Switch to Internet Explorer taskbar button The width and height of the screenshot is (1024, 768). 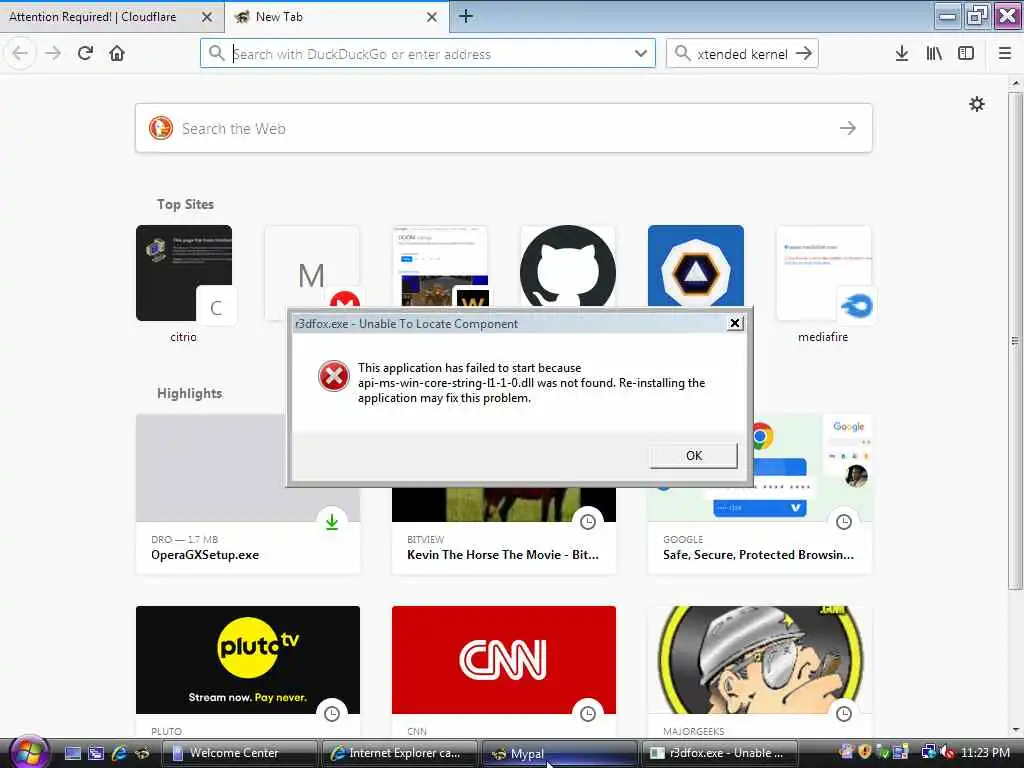tap(400, 753)
